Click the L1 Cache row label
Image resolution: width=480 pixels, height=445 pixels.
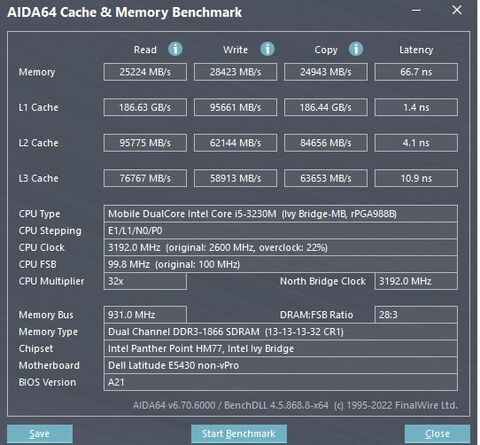pos(38,107)
